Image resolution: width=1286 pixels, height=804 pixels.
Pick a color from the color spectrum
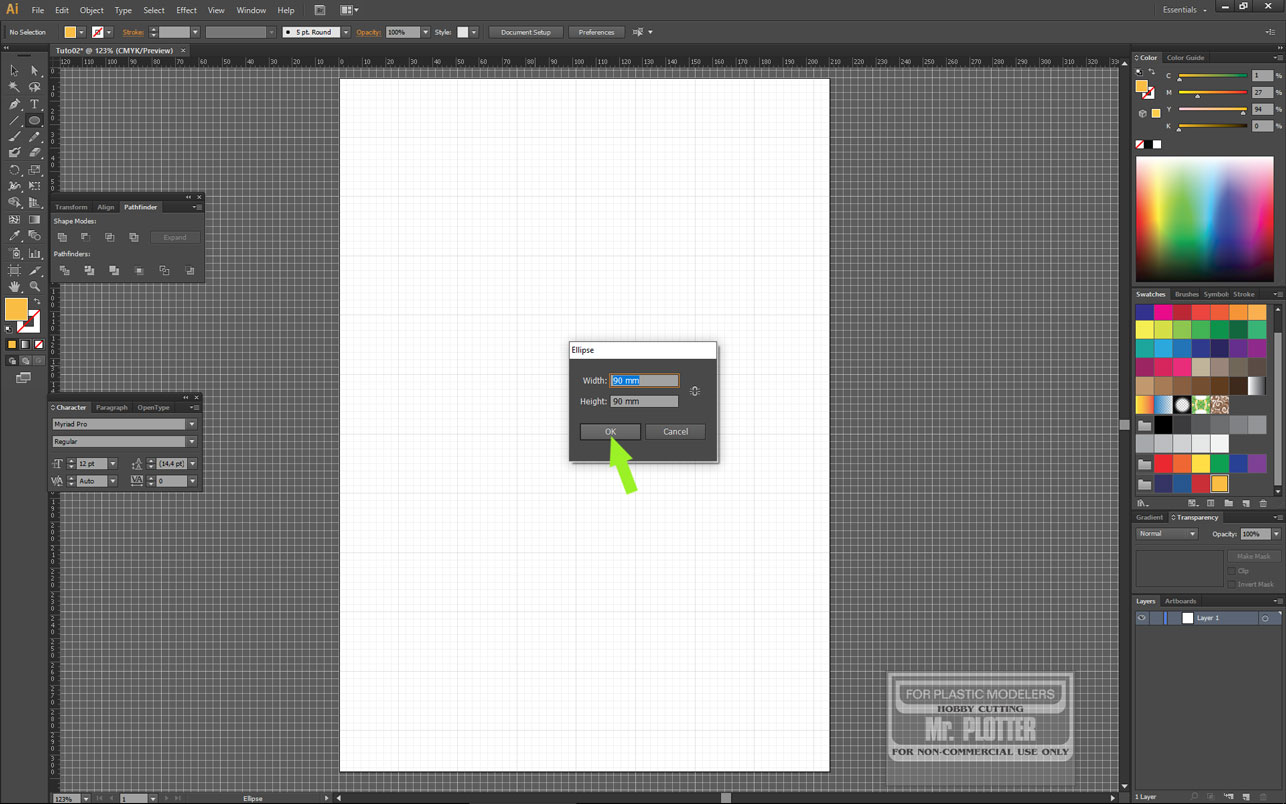[1204, 219]
